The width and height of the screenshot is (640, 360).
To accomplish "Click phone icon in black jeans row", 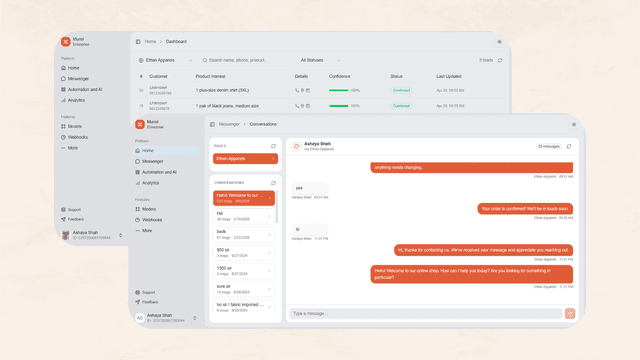I will pyautogui.click(x=297, y=106).
